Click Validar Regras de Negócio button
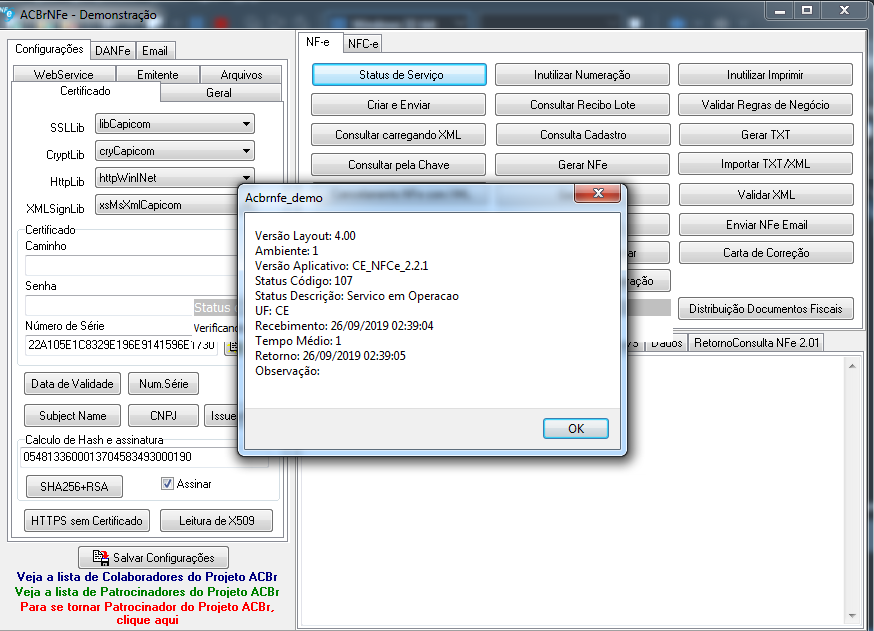Image resolution: width=874 pixels, height=631 pixels. pyautogui.click(x=765, y=105)
